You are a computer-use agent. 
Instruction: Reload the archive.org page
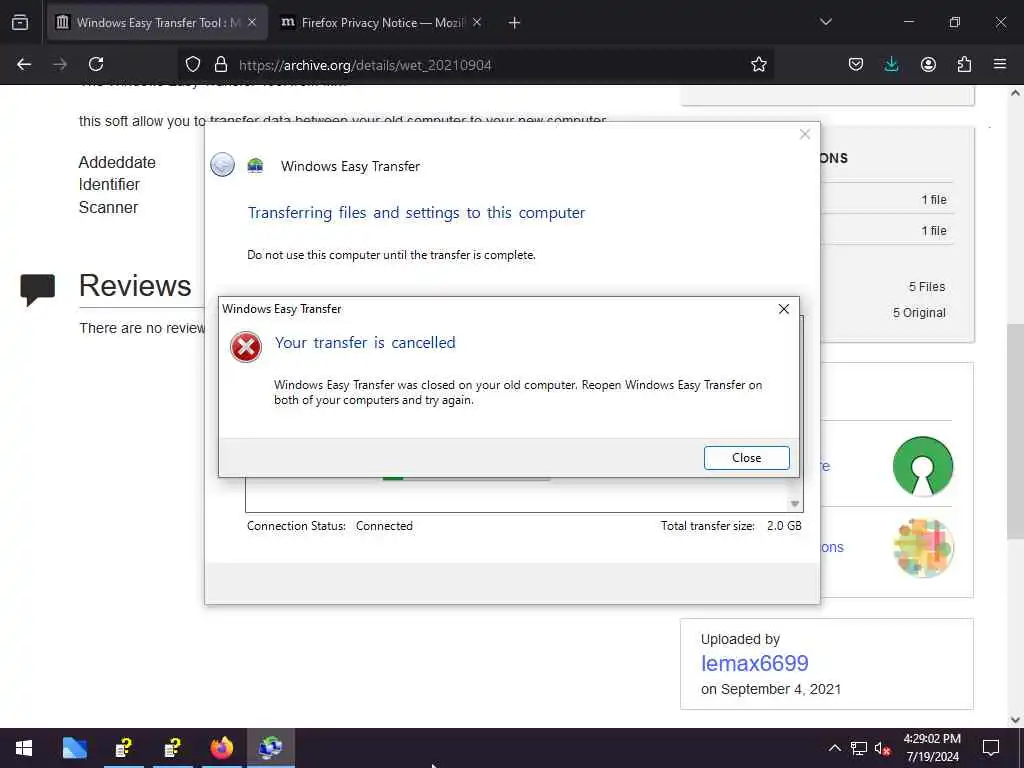click(x=96, y=64)
